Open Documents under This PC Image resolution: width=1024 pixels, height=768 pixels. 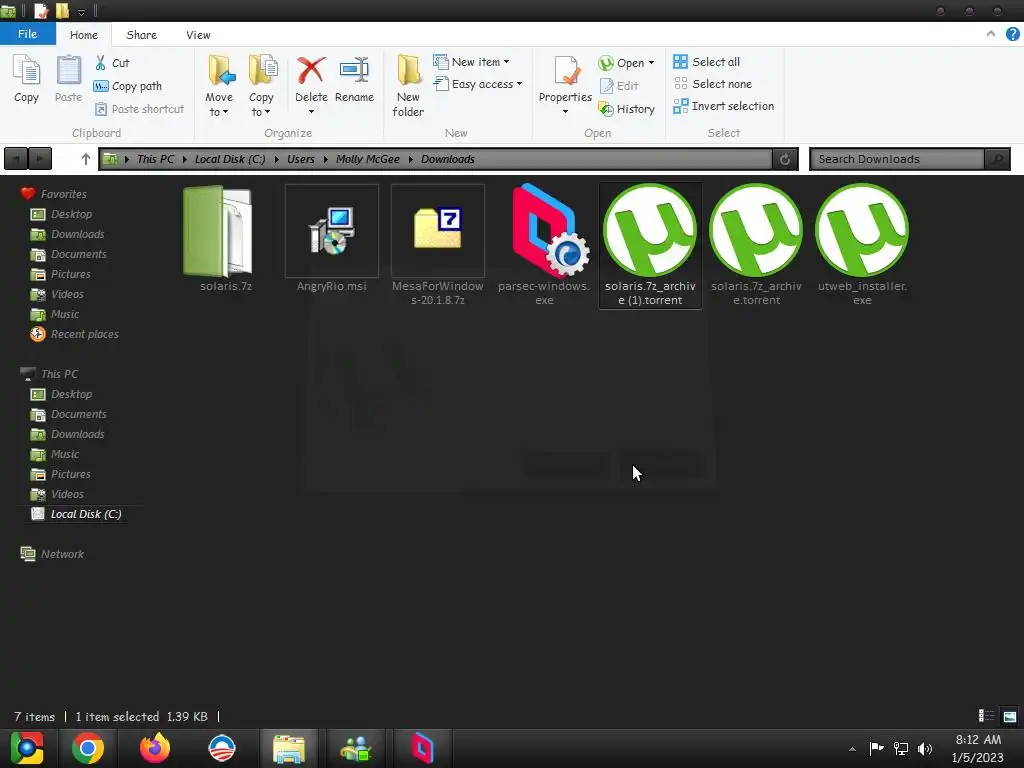coord(69,414)
